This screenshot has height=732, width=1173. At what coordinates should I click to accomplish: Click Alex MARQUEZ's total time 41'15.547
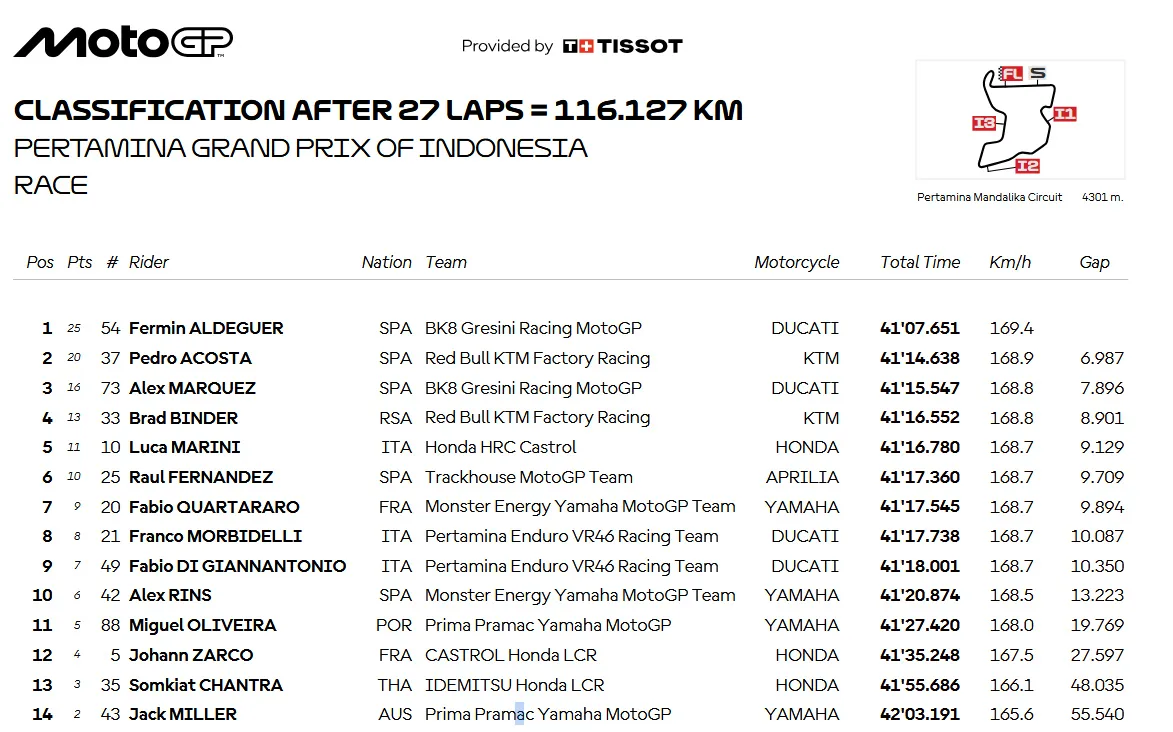pos(920,388)
